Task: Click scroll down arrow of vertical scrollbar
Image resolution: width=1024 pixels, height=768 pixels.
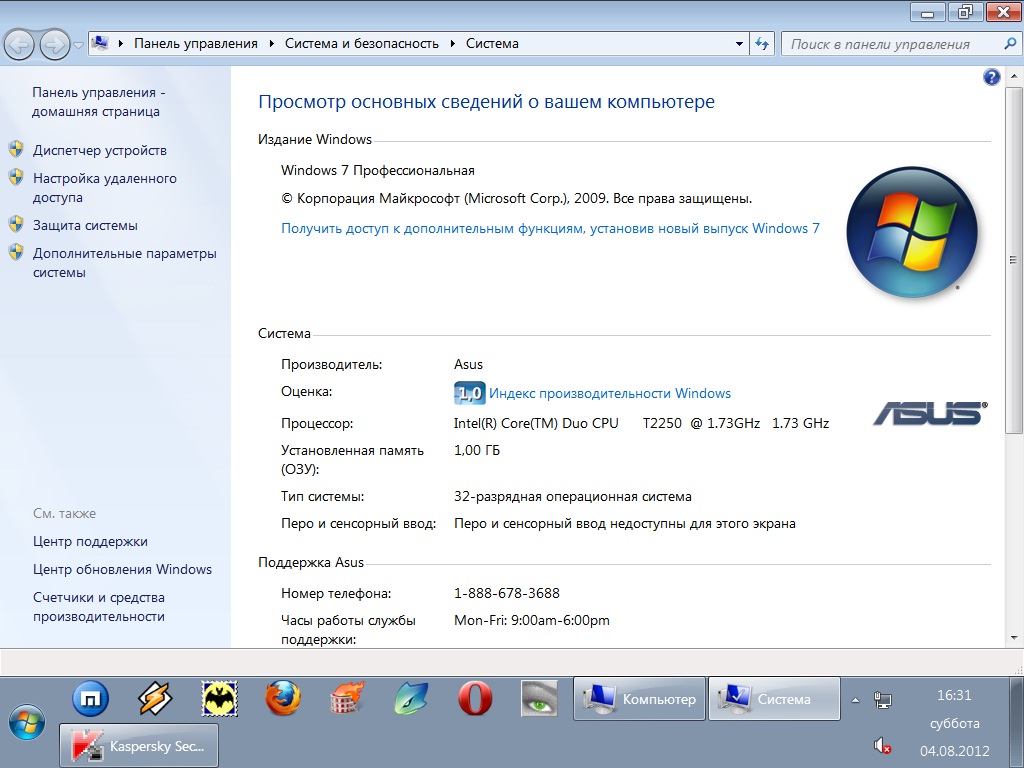Action: pos(1014,637)
